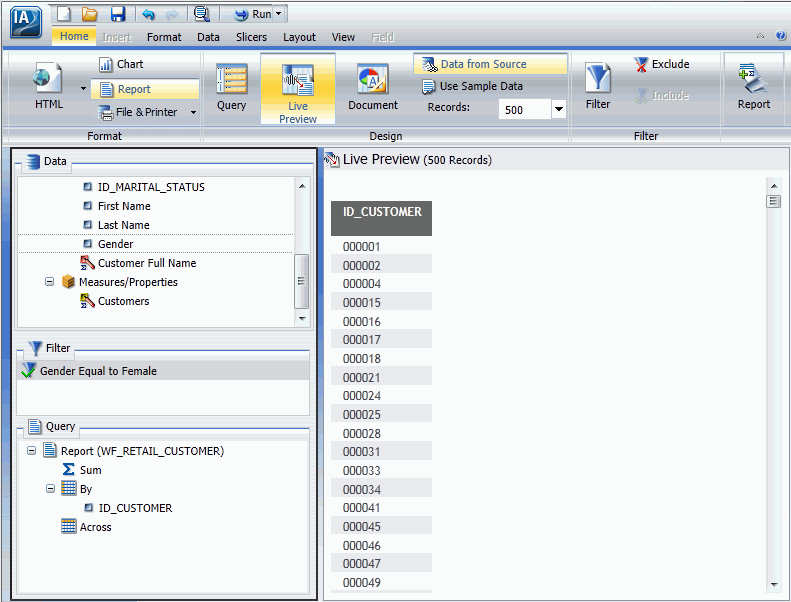
Task: Enable Data from Source option
Action: pos(490,64)
